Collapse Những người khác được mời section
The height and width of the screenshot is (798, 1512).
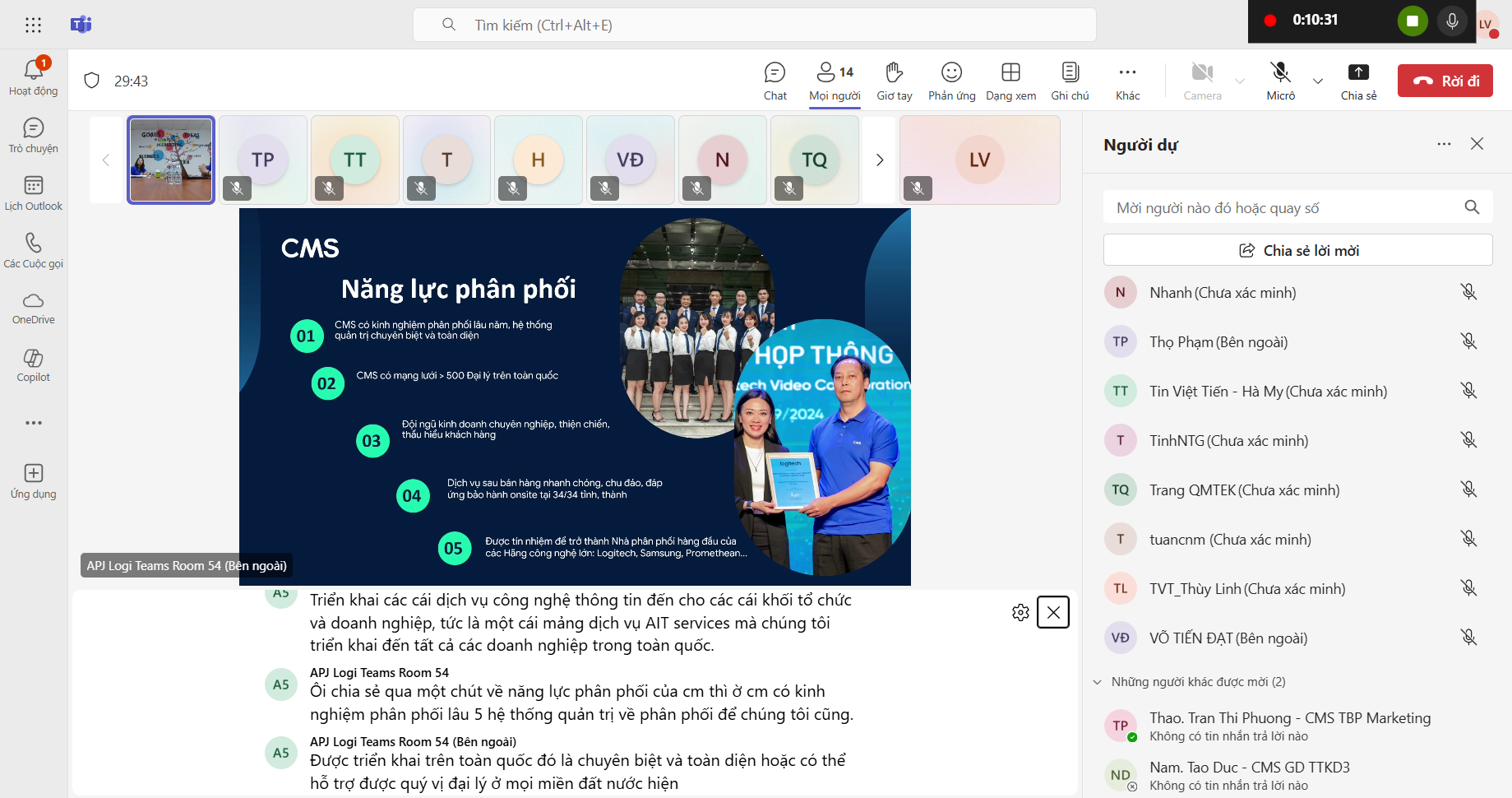point(1097,682)
